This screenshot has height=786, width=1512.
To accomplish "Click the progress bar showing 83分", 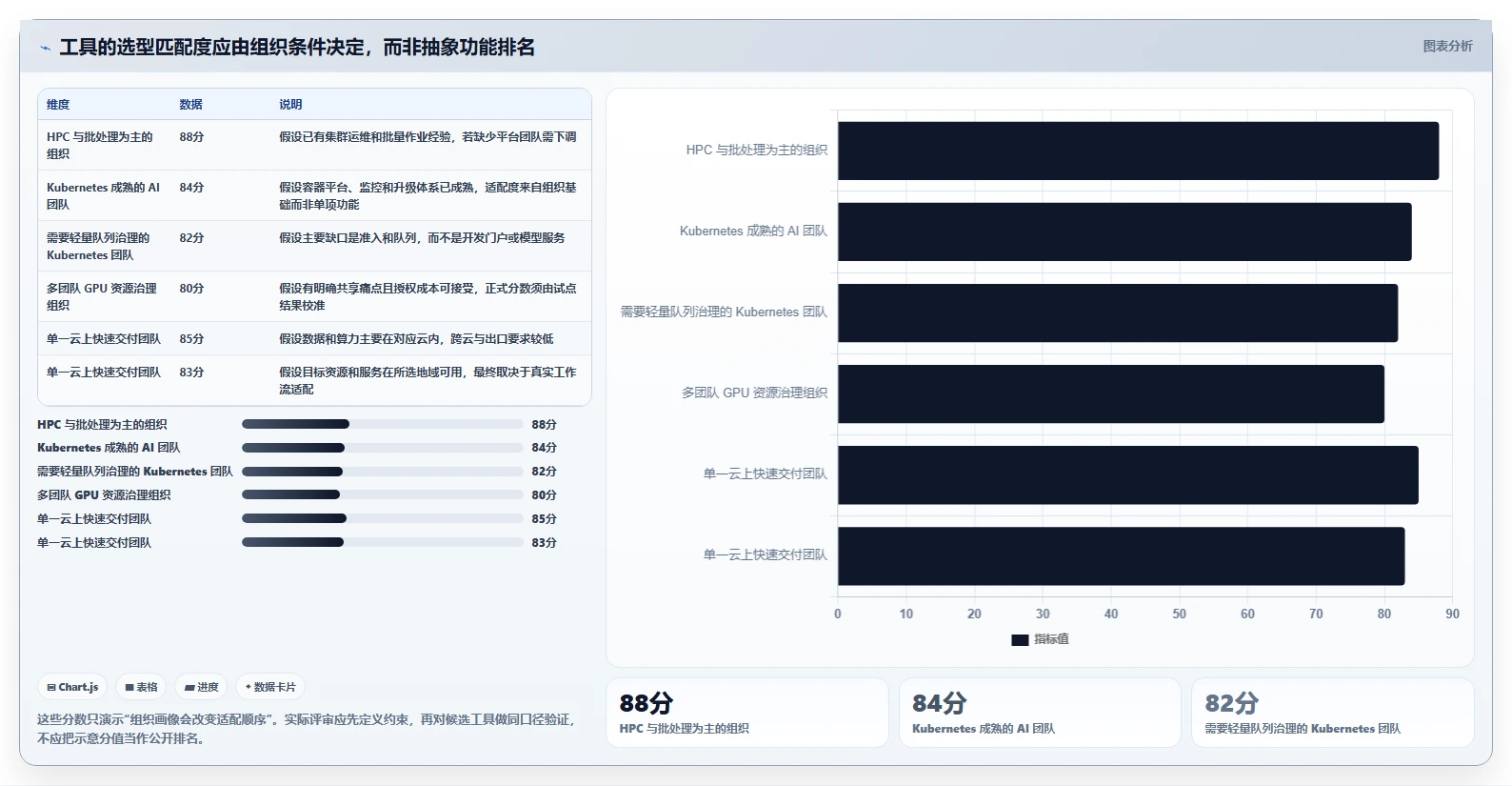I will pyautogui.click(x=383, y=542).
